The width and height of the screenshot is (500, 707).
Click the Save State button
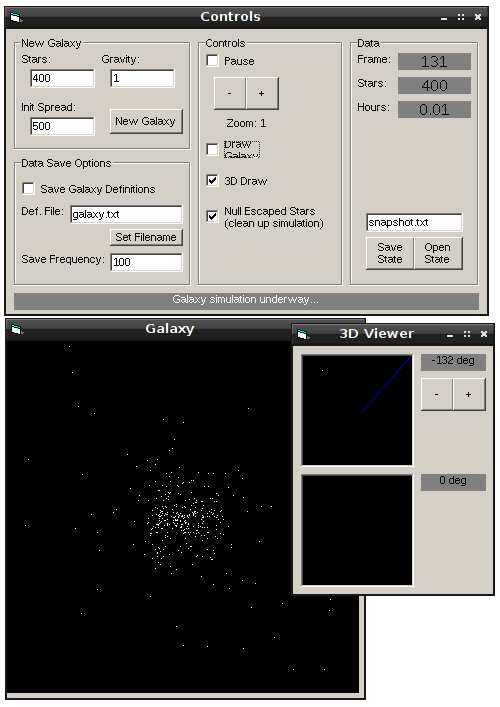tap(390, 253)
